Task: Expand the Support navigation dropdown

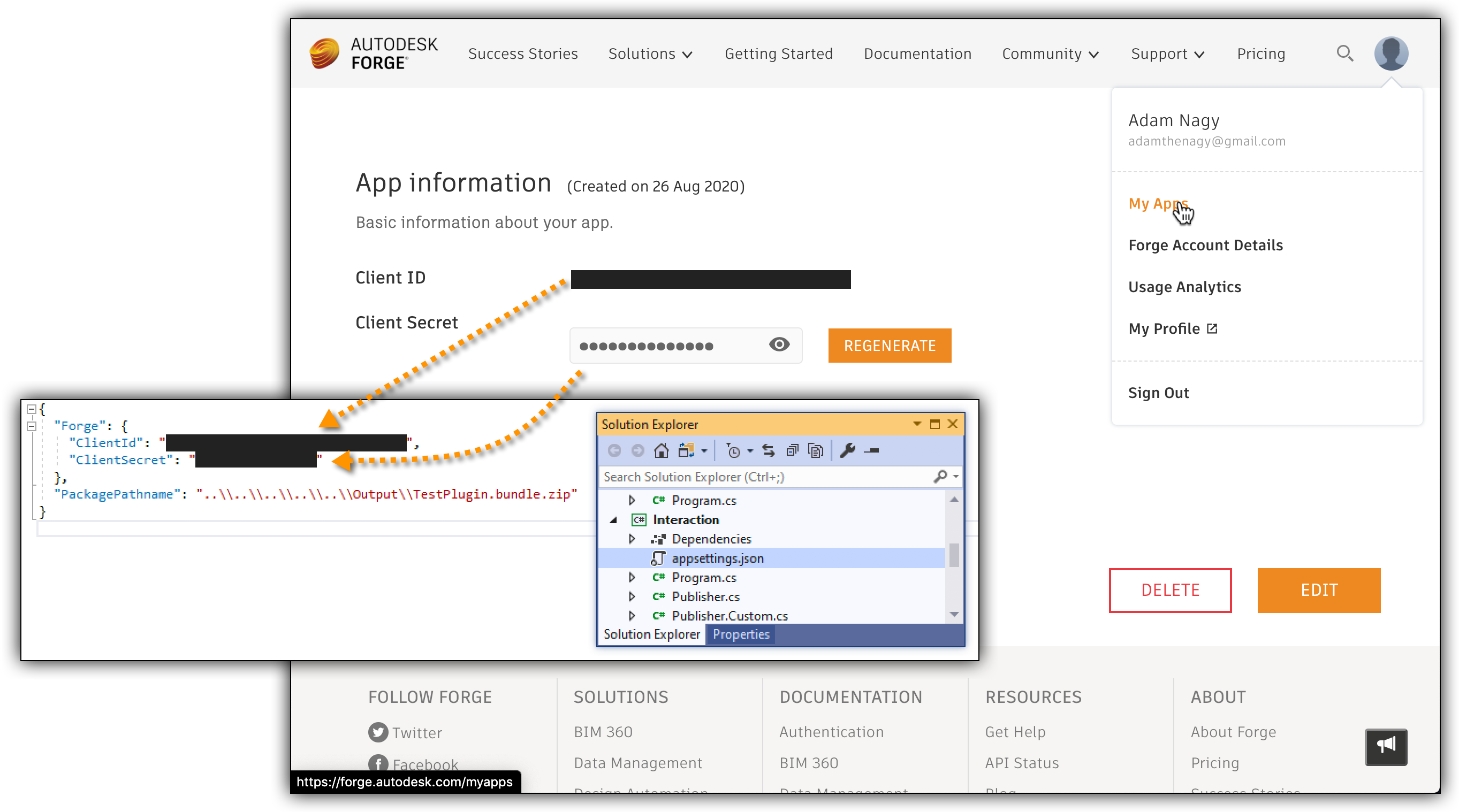Action: pyautogui.click(x=1166, y=54)
